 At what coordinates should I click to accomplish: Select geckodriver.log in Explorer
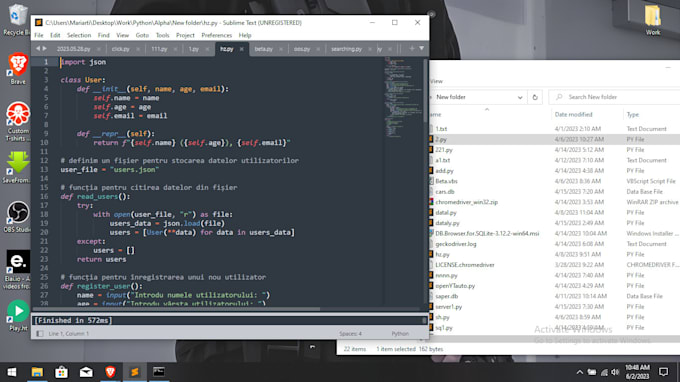[x=455, y=244]
